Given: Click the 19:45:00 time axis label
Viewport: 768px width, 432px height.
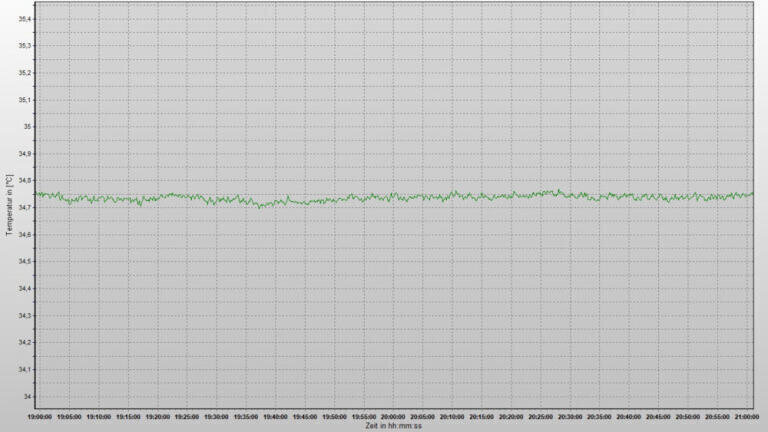Looking at the screenshot, I should (305, 417).
